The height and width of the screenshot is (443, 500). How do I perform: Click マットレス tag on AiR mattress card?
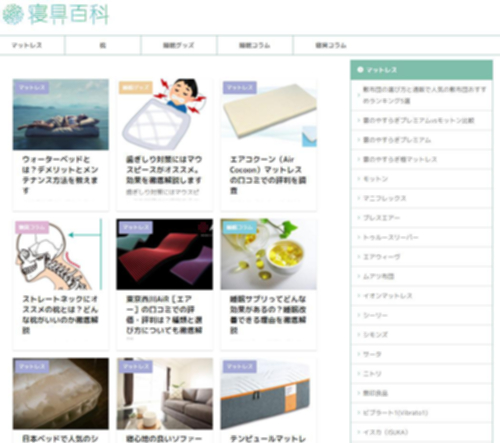point(135,227)
